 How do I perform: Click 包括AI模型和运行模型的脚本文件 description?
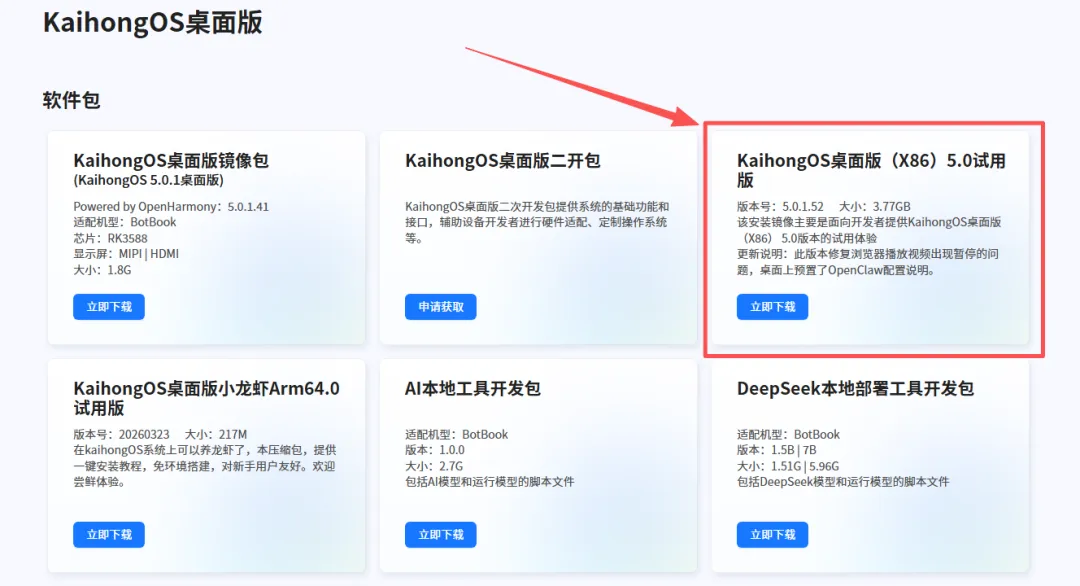pos(490,482)
